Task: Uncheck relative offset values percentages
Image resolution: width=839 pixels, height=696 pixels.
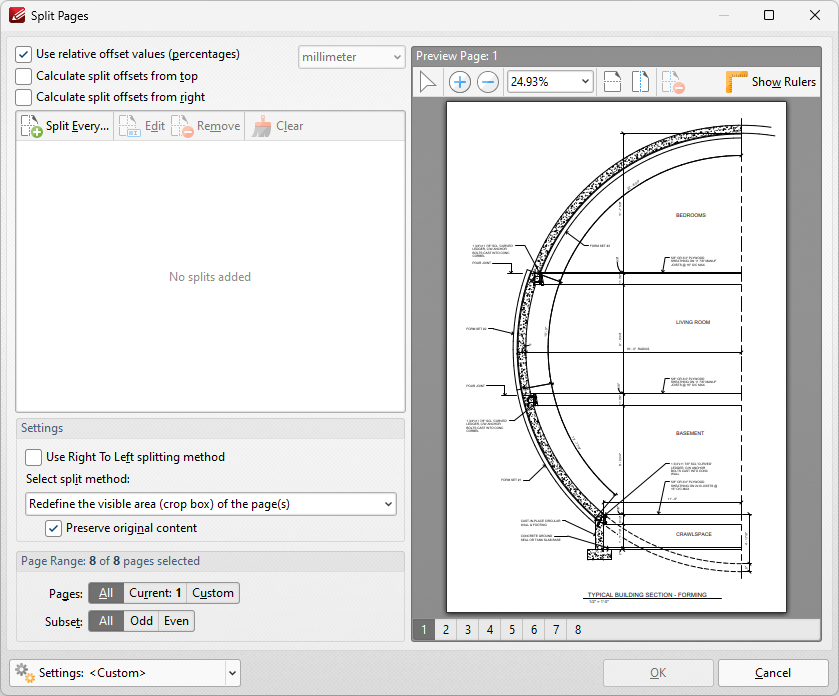Action: 23,54
